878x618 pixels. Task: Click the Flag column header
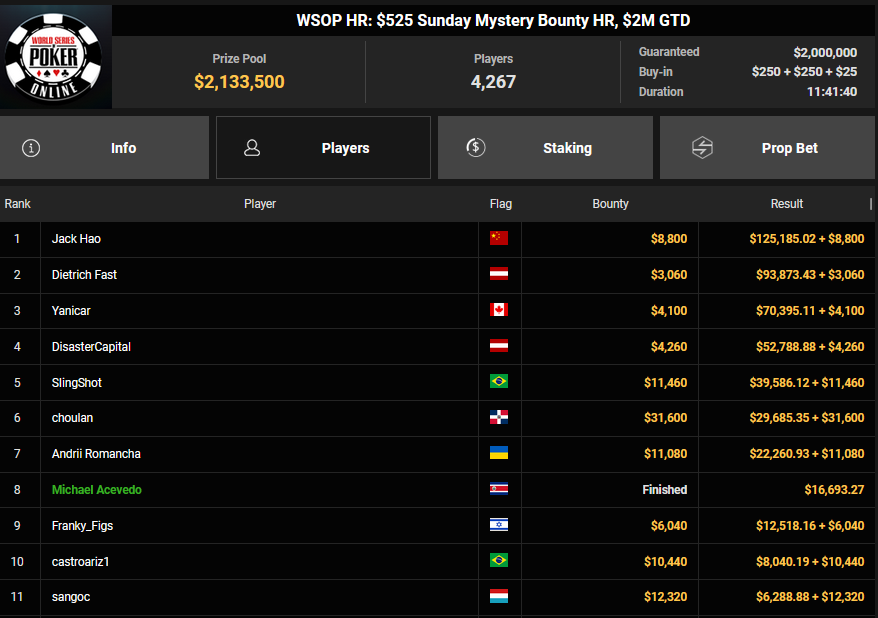click(501, 204)
